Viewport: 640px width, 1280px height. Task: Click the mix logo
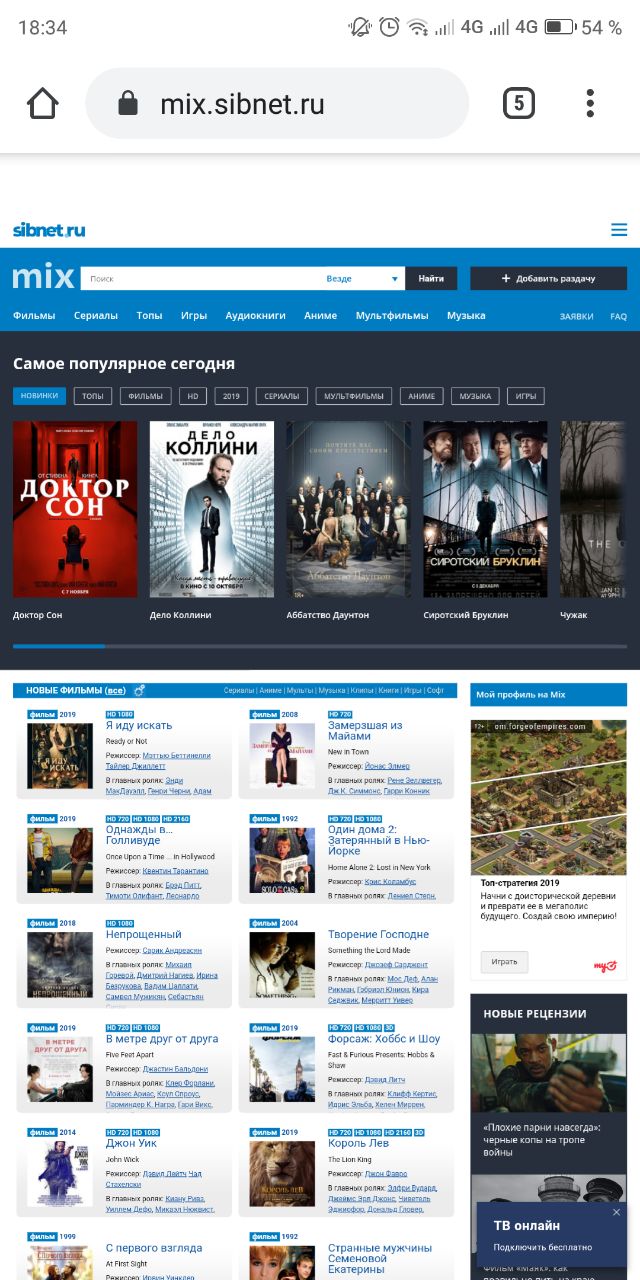click(x=43, y=277)
